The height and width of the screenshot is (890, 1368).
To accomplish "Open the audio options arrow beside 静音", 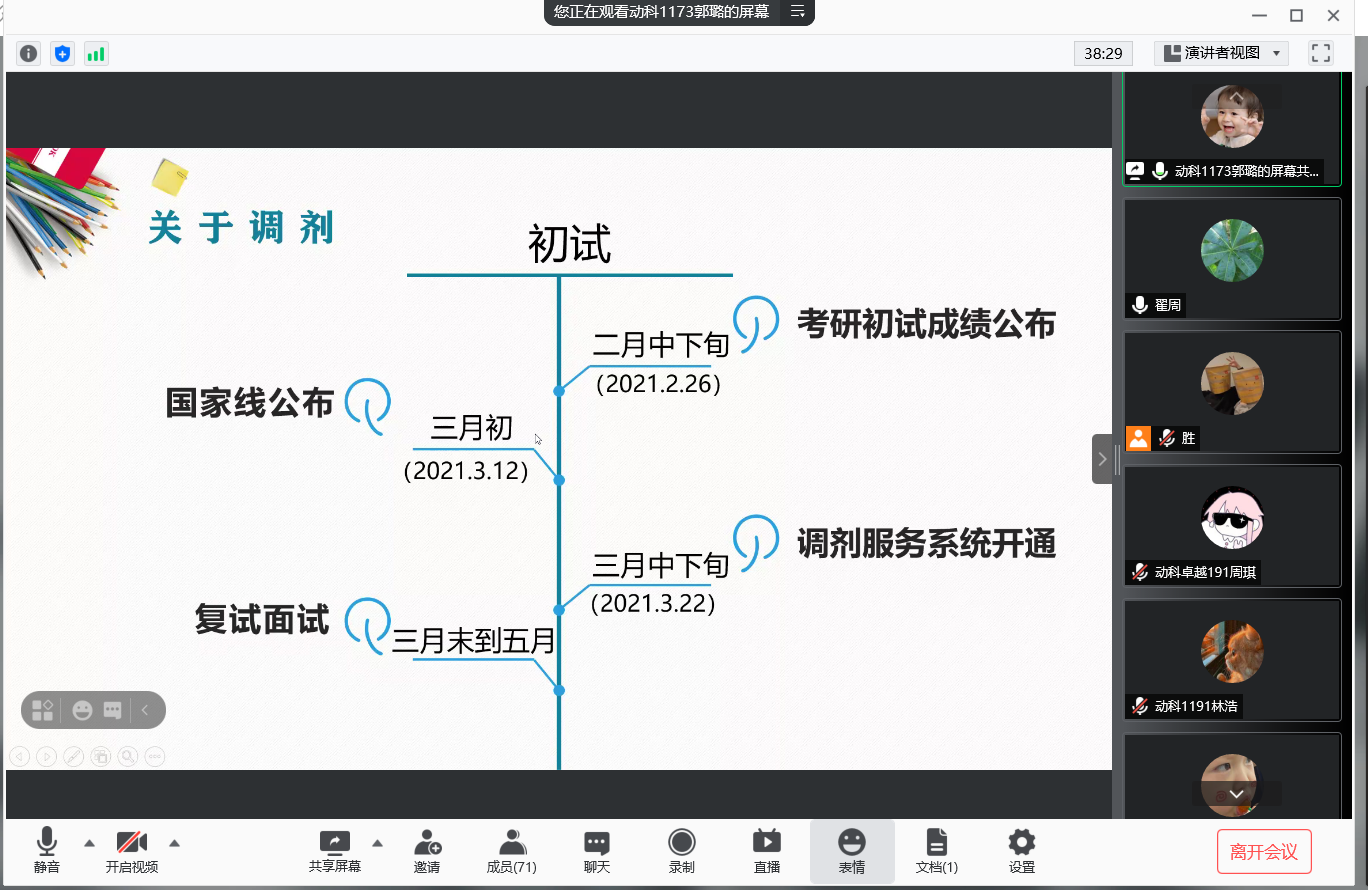I will (x=89, y=842).
